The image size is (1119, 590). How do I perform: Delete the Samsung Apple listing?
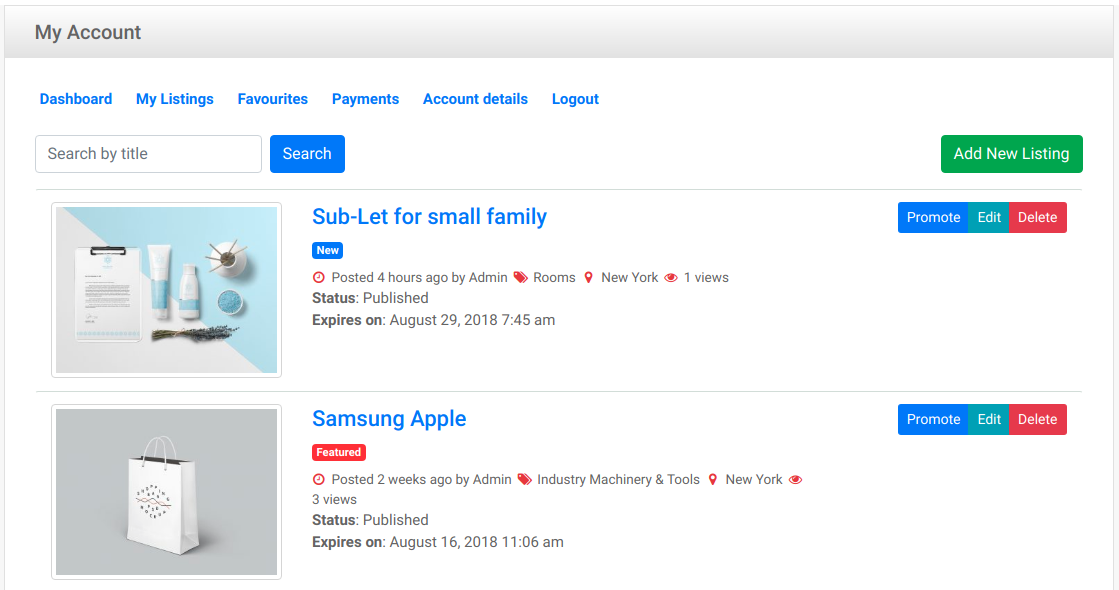click(x=1037, y=419)
